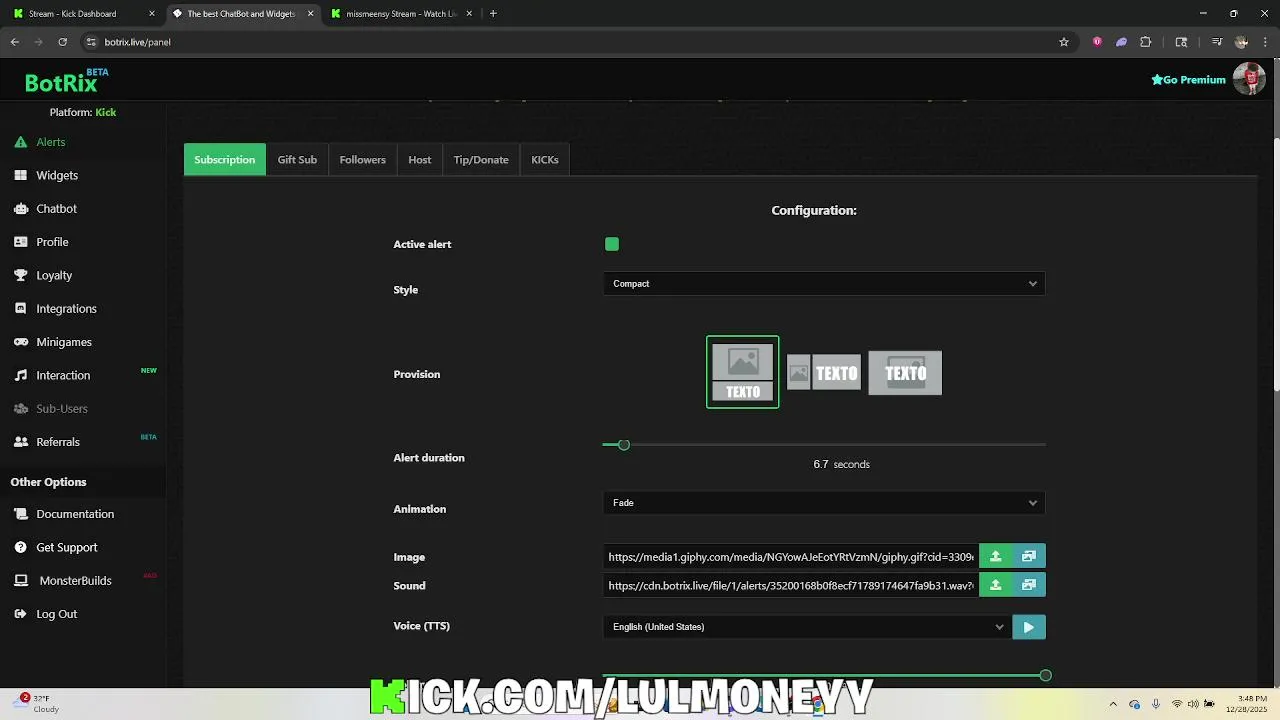Open a new browser tab
1280x720 pixels.
(x=493, y=14)
